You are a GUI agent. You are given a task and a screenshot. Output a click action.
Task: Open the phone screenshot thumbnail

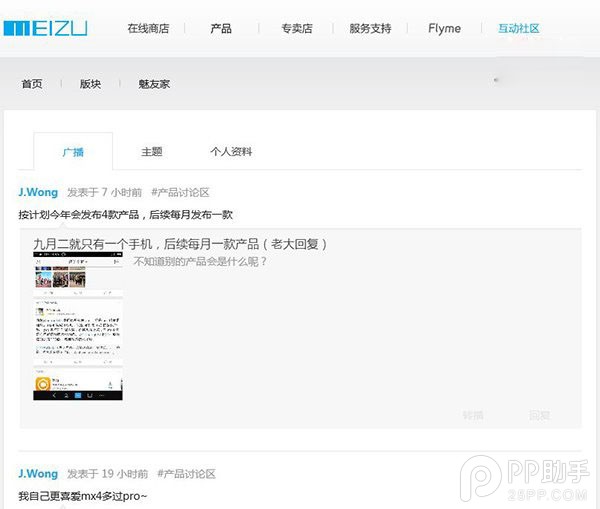(78, 326)
